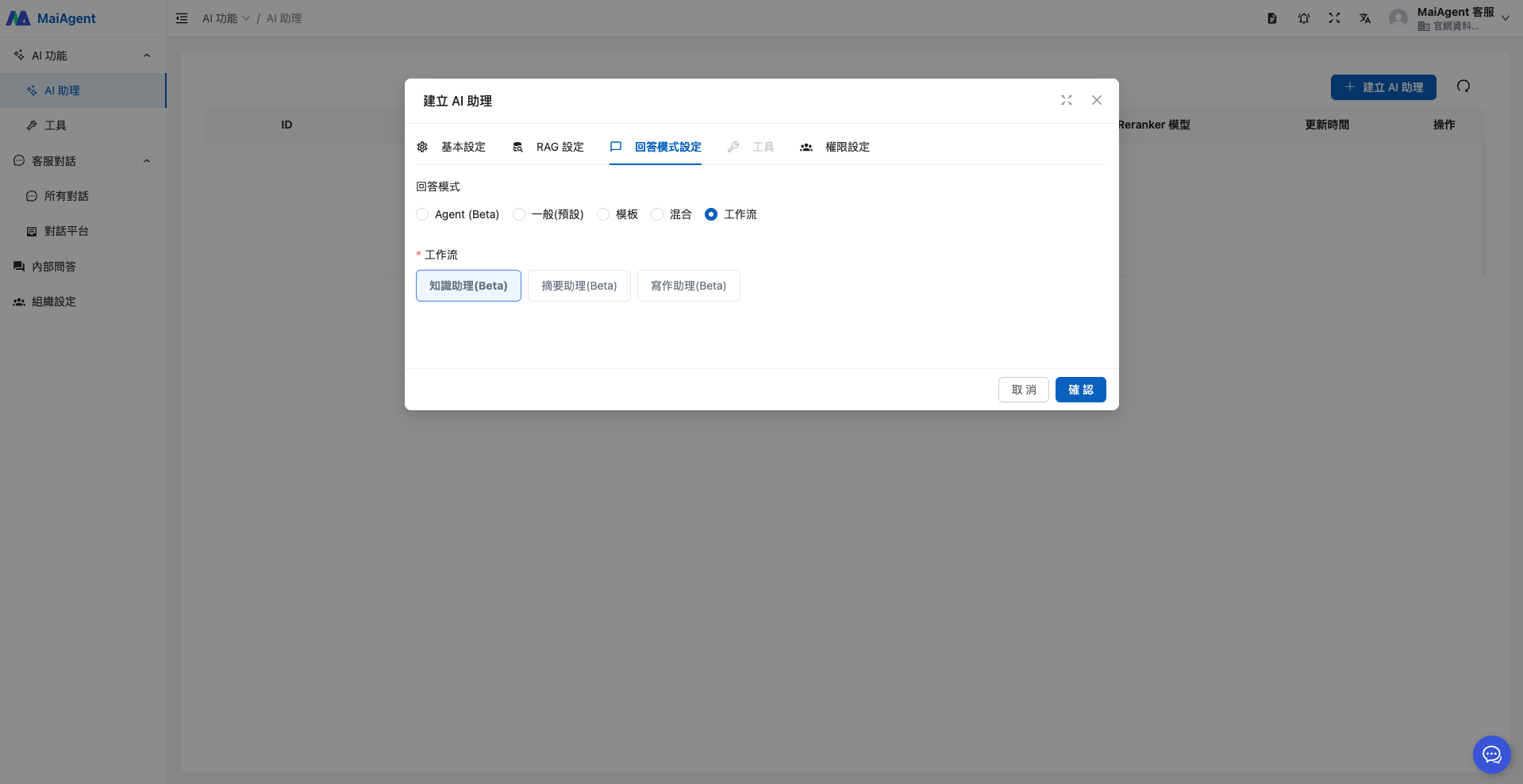Switch to the 權限設定 tab

point(835,147)
